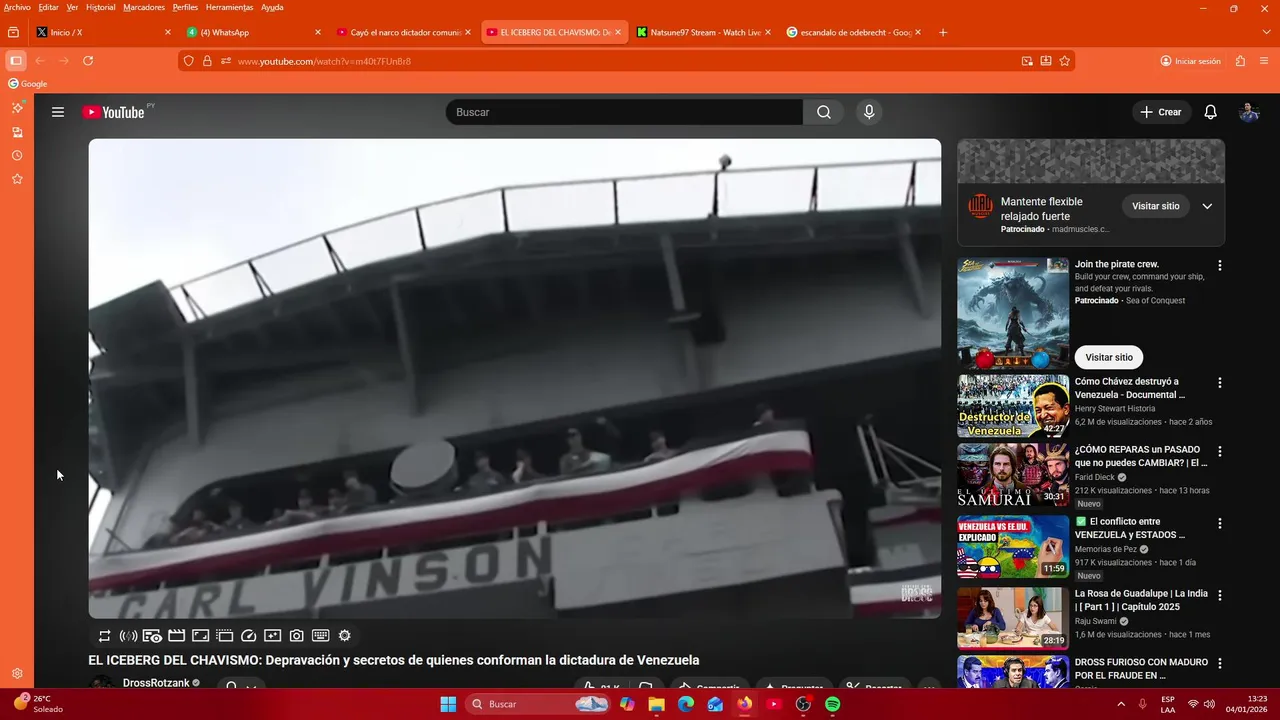Click Visitar sitio for Mantente flexible ad
The image size is (1280, 720).
click(x=1155, y=206)
